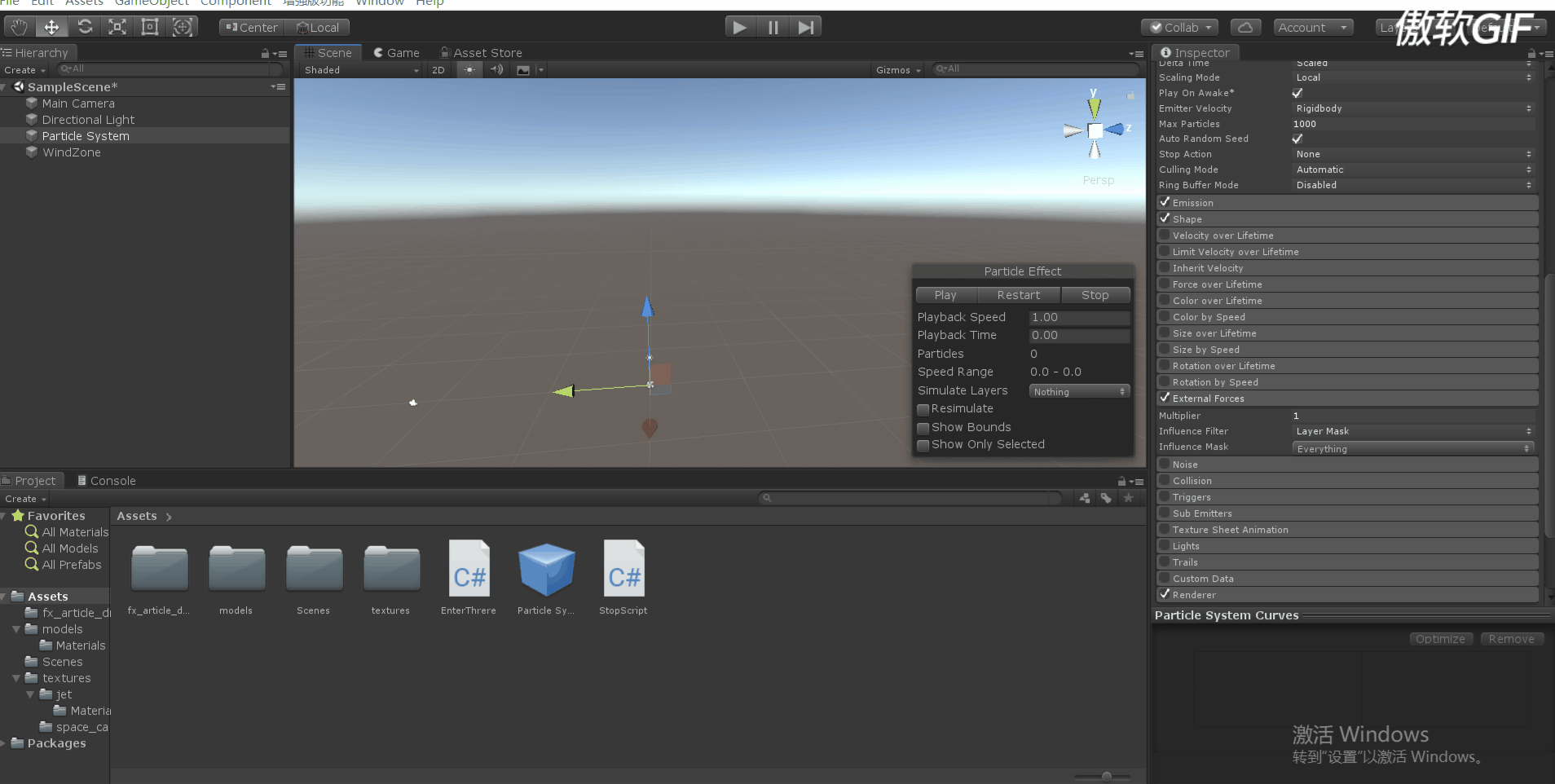Open the Scenes folder in Assets grid

click(x=314, y=579)
